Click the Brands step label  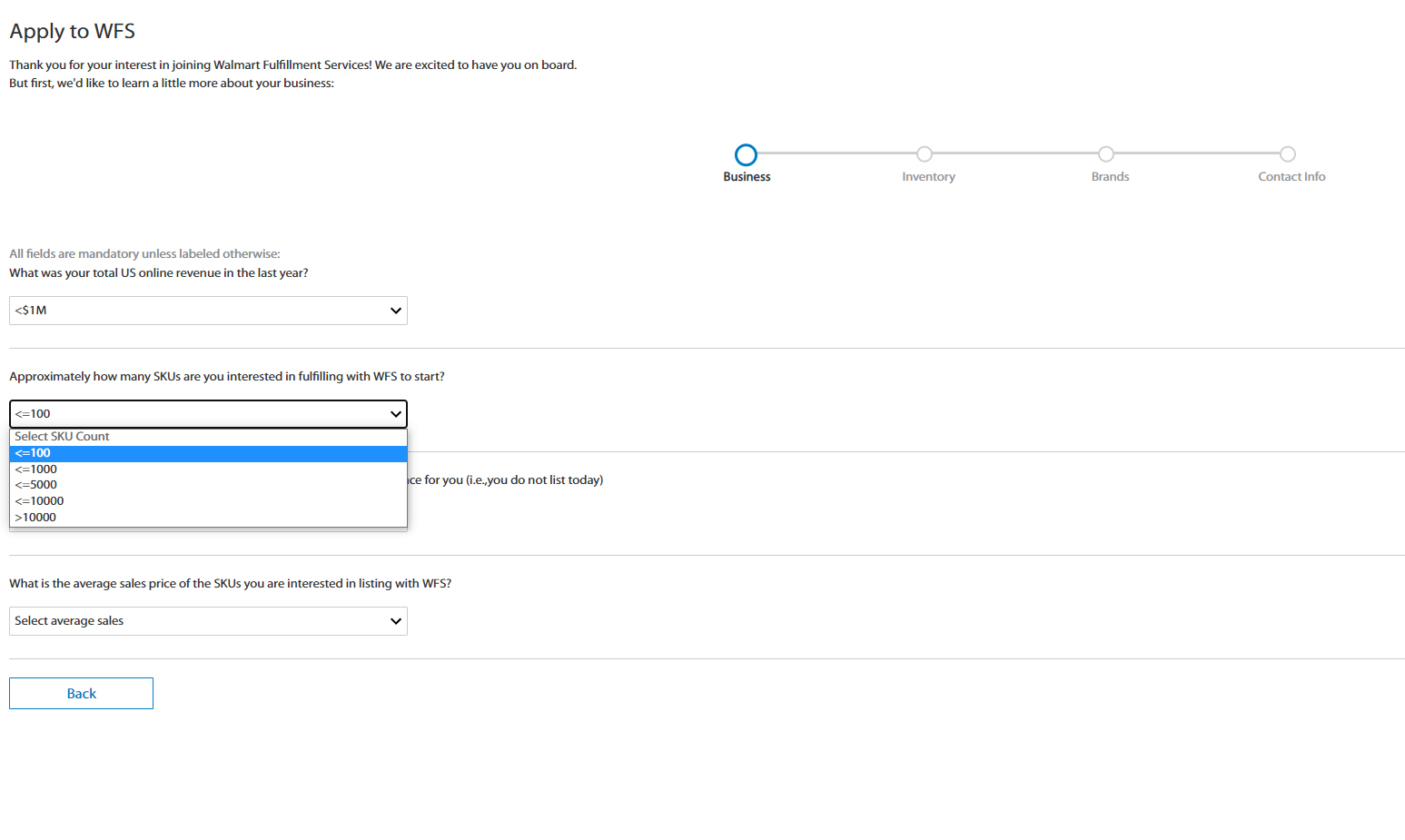pyautogui.click(x=1110, y=177)
